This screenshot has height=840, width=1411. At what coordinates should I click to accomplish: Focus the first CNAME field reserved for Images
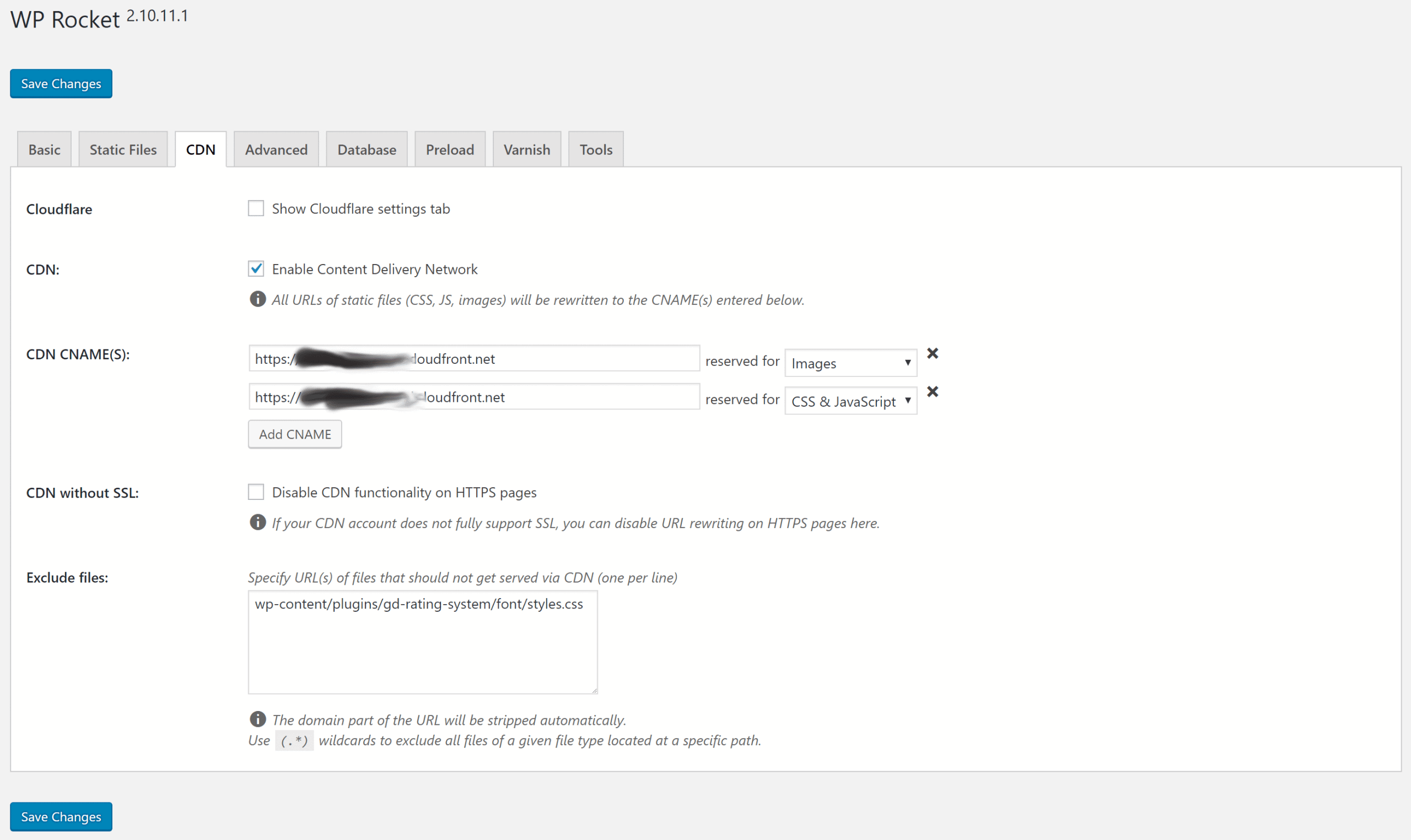(x=475, y=358)
